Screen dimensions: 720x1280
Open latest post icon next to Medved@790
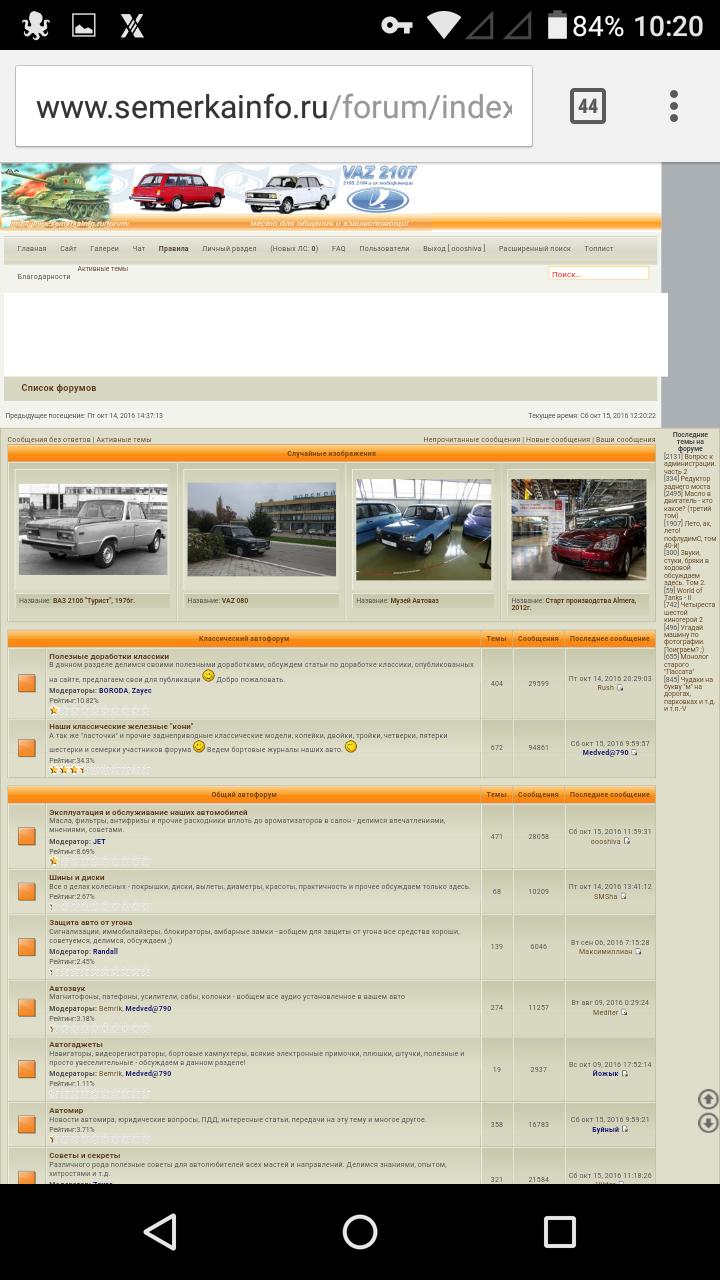coord(634,752)
